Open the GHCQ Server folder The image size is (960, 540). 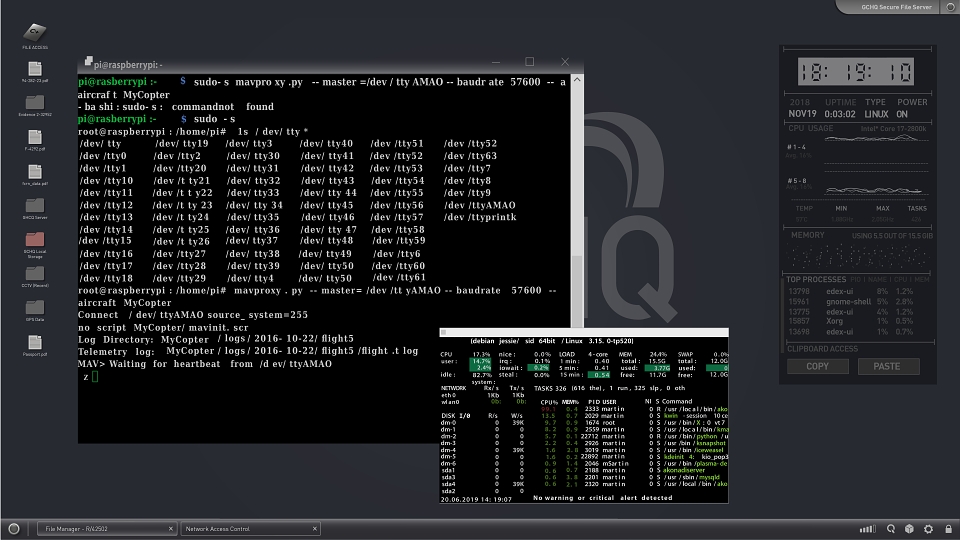click(35, 208)
